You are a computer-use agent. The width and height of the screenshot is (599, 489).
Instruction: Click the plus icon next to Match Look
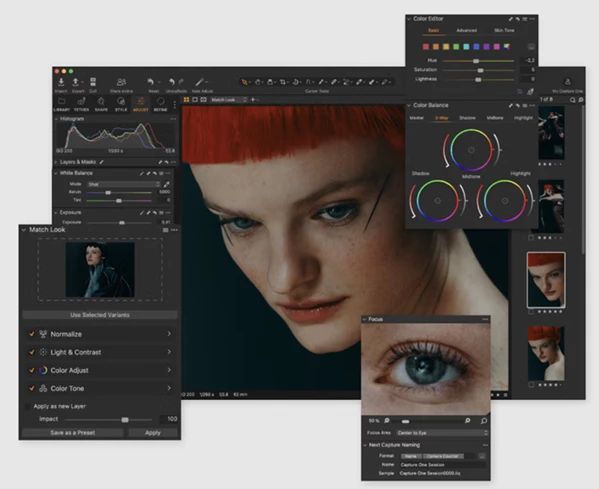[x=253, y=100]
